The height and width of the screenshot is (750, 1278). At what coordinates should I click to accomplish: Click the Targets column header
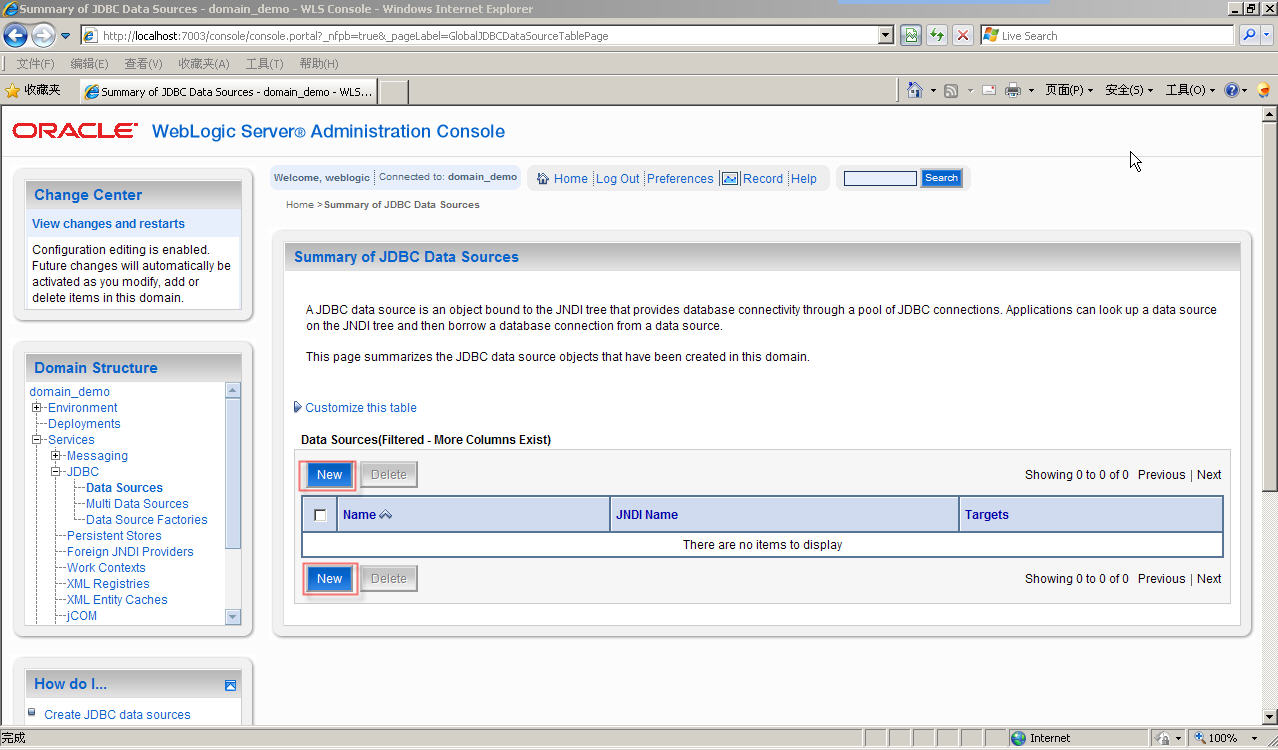tap(987, 515)
